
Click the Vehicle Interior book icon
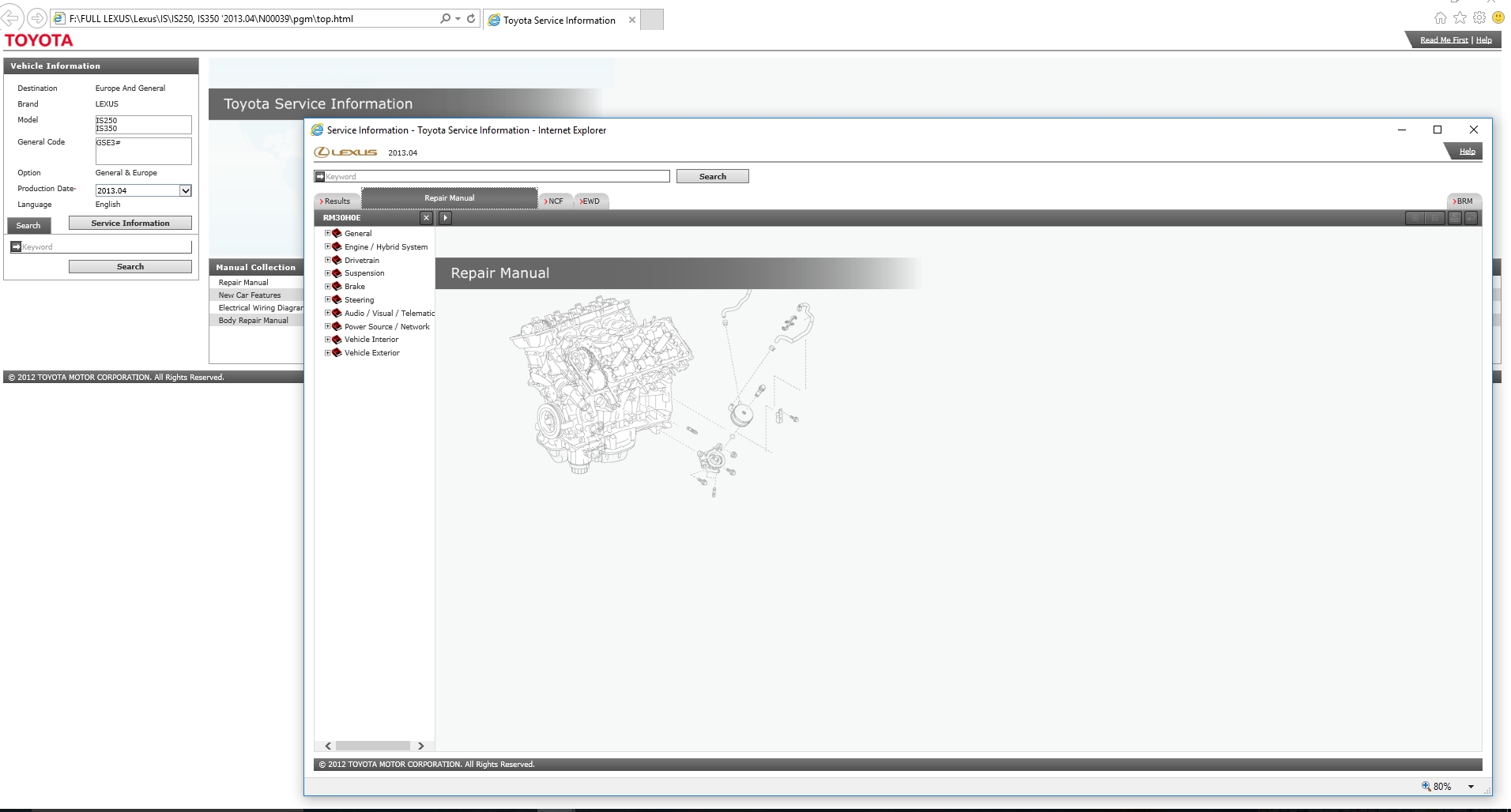337,340
